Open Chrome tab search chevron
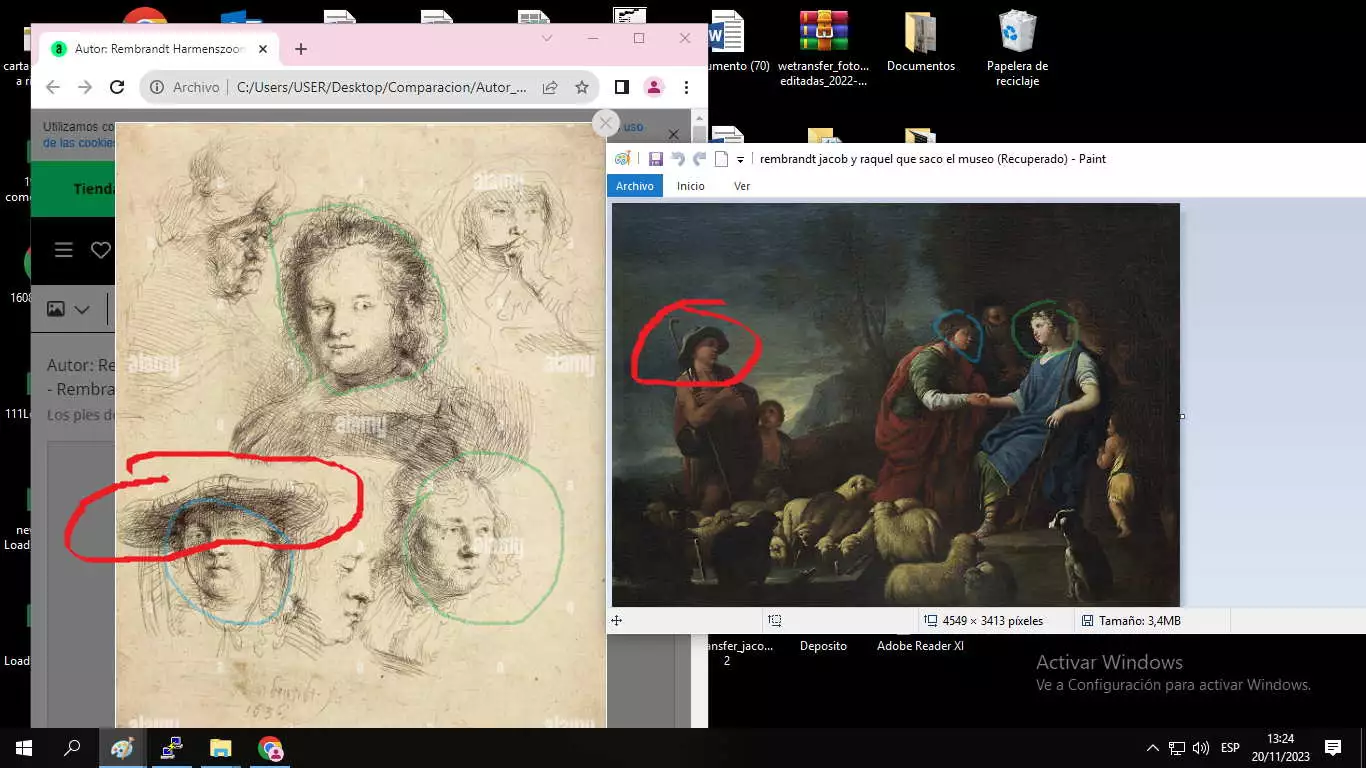1366x768 pixels. tap(547, 38)
